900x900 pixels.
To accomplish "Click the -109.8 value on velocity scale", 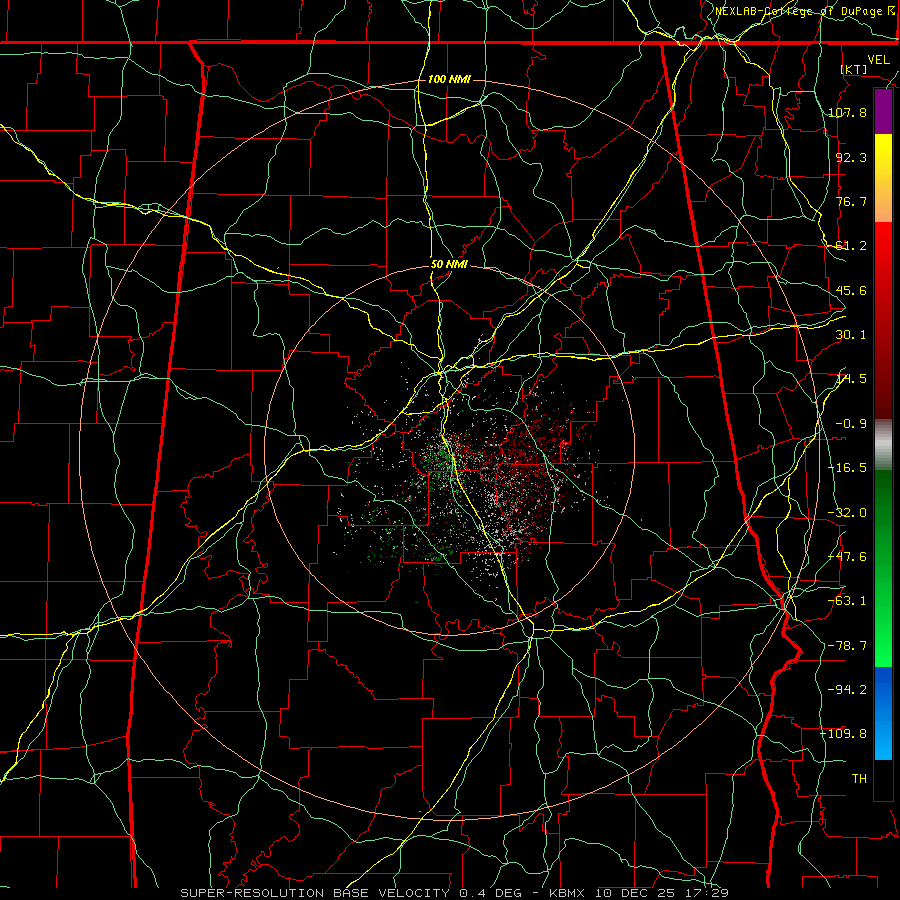I will 844,734.
